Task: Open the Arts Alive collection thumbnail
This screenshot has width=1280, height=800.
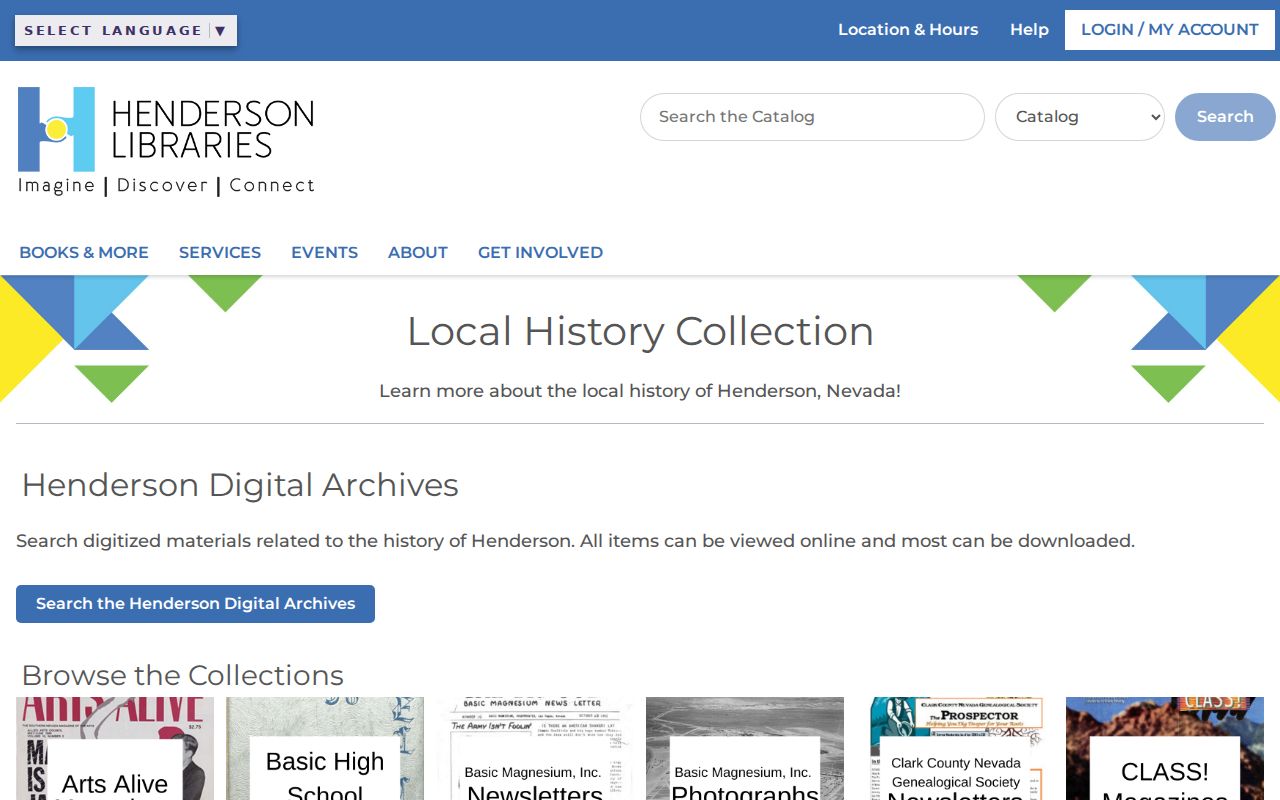Action: [115, 749]
